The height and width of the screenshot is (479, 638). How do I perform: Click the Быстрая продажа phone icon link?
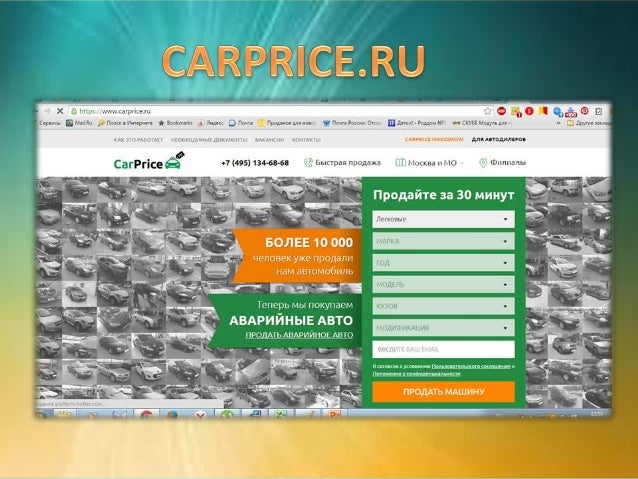pyautogui.click(x=342, y=163)
